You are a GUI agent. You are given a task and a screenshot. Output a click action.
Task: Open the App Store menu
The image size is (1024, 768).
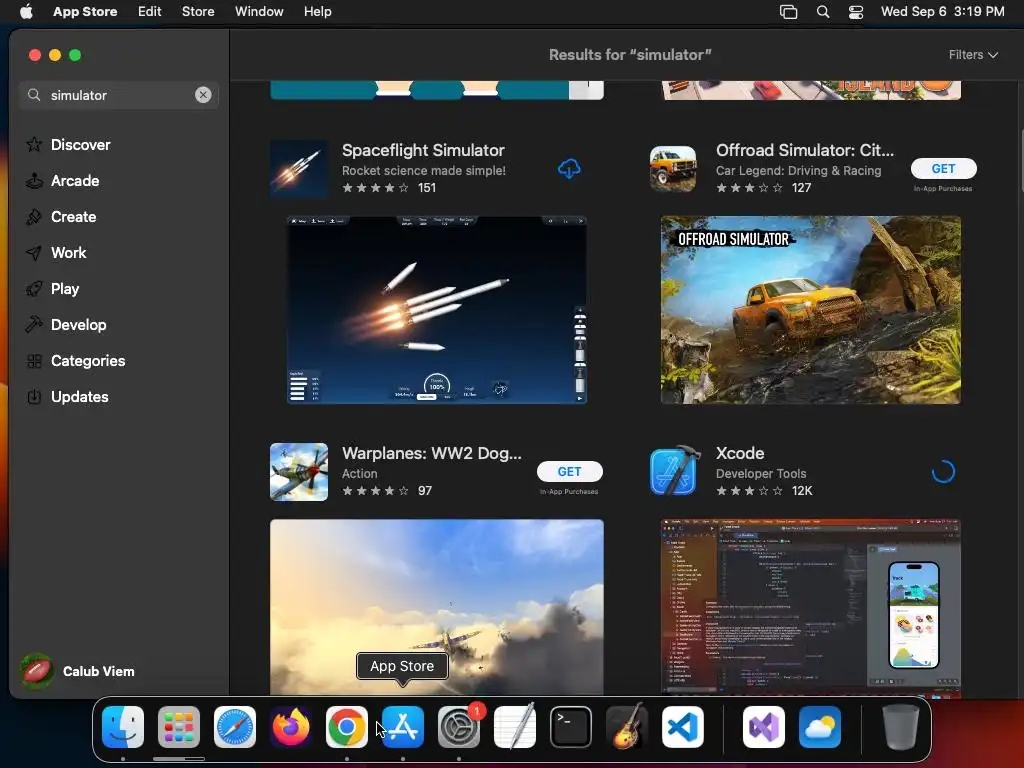(85, 11)
